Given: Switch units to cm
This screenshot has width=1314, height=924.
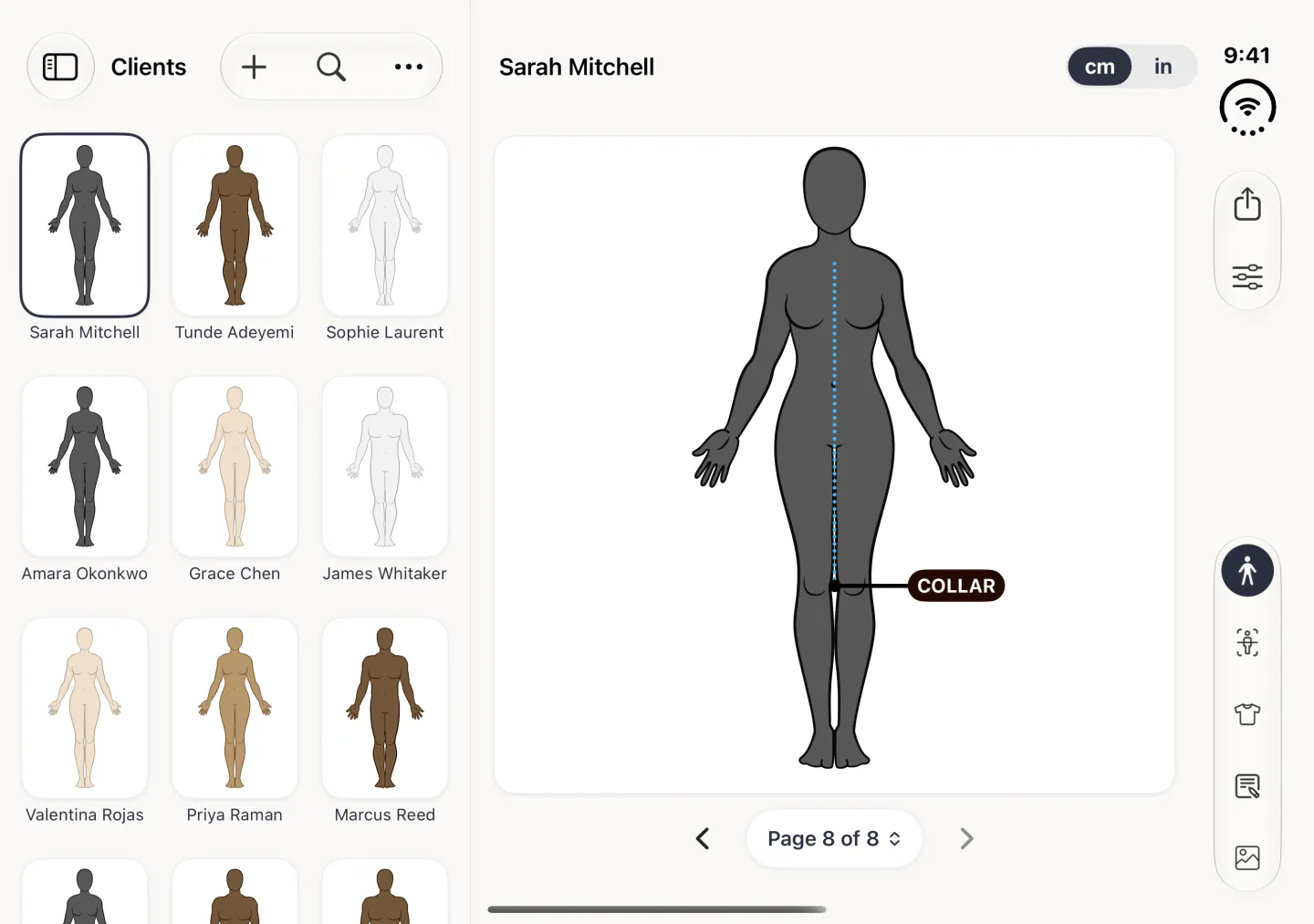Looking at the screenshot, I should coord(1100,67).
